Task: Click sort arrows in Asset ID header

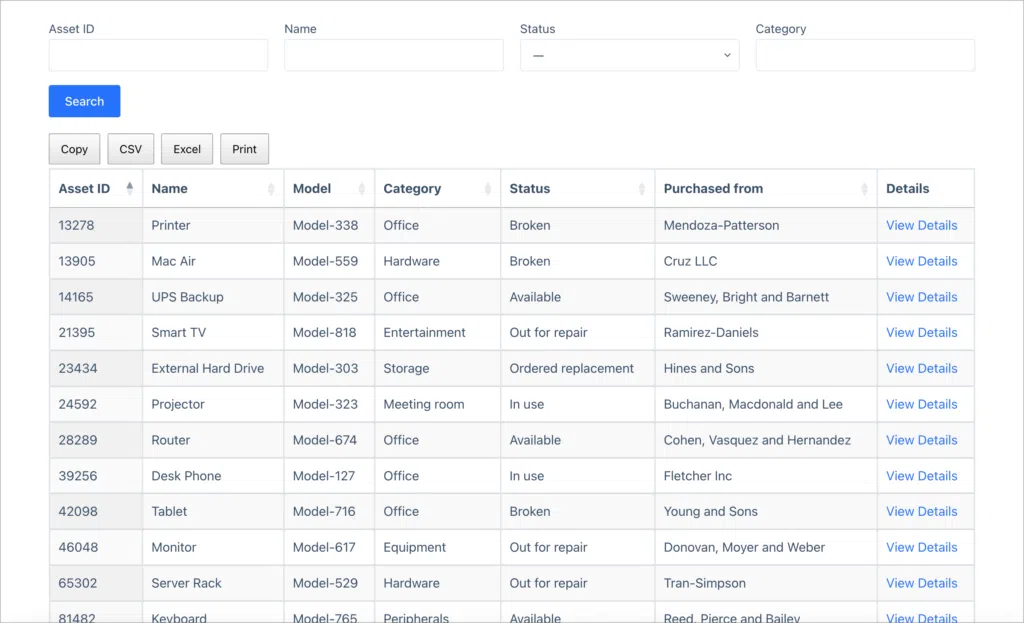Action: click(129, 189)
